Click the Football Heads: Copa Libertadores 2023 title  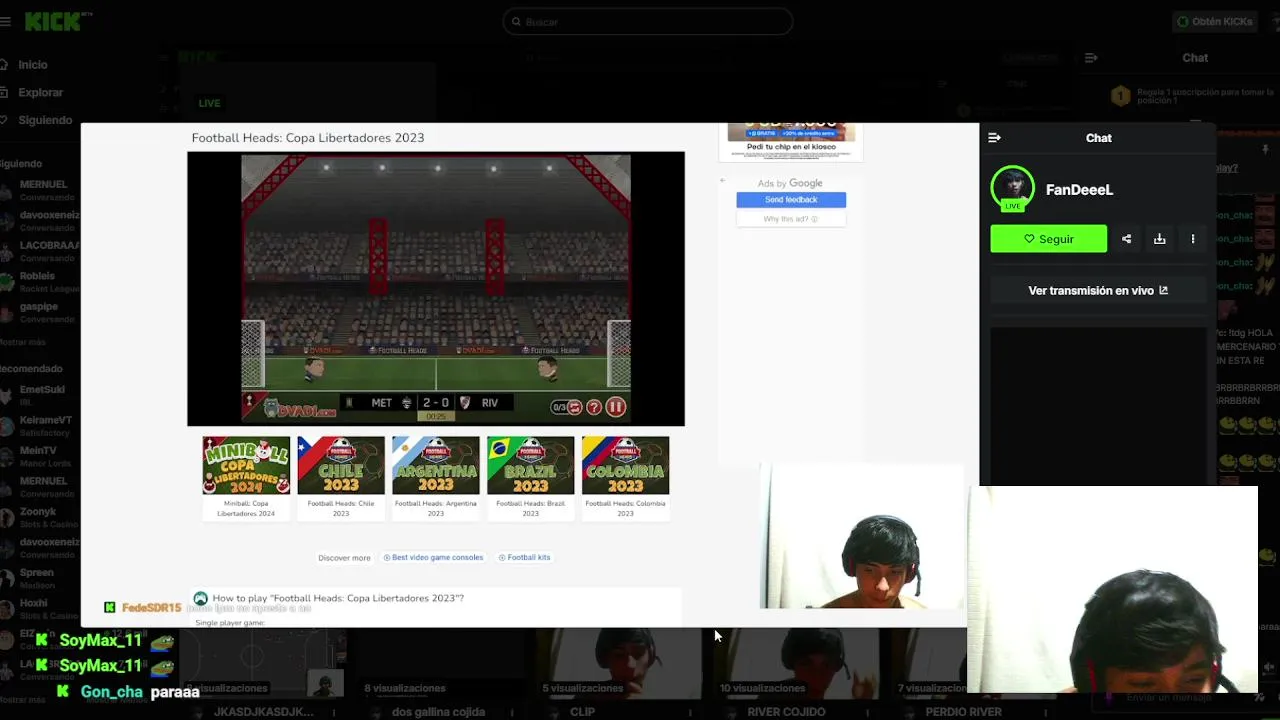[x=308, y=138]
